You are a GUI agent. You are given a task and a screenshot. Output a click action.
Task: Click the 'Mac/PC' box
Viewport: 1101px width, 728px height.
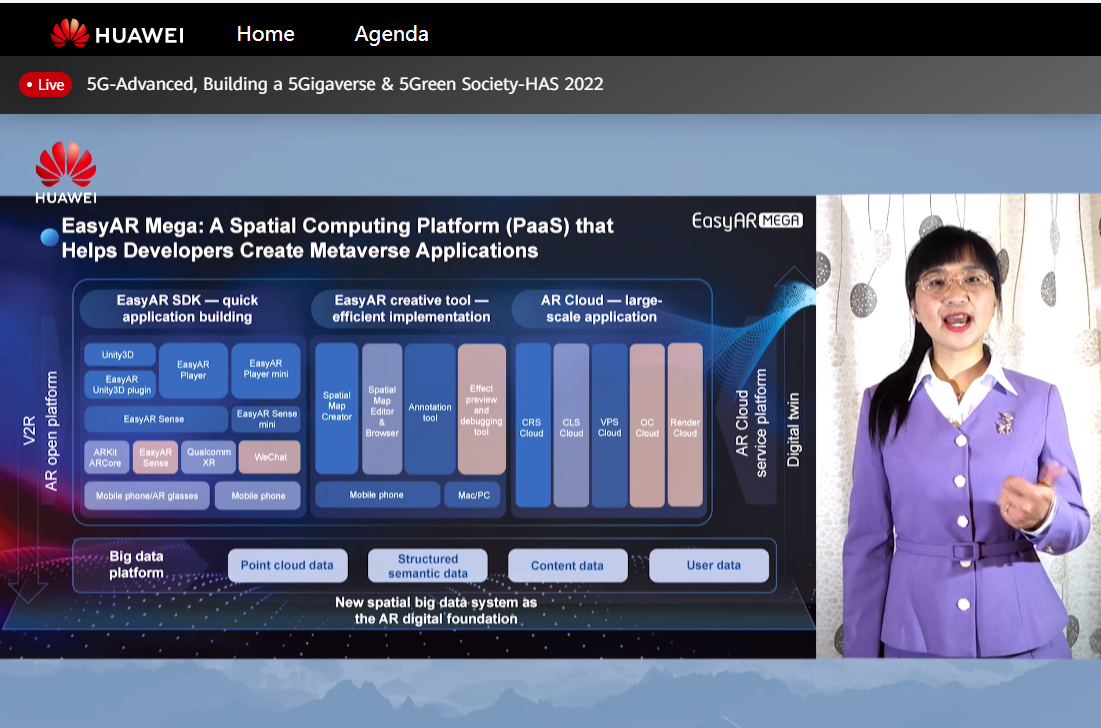pos(474,495)
